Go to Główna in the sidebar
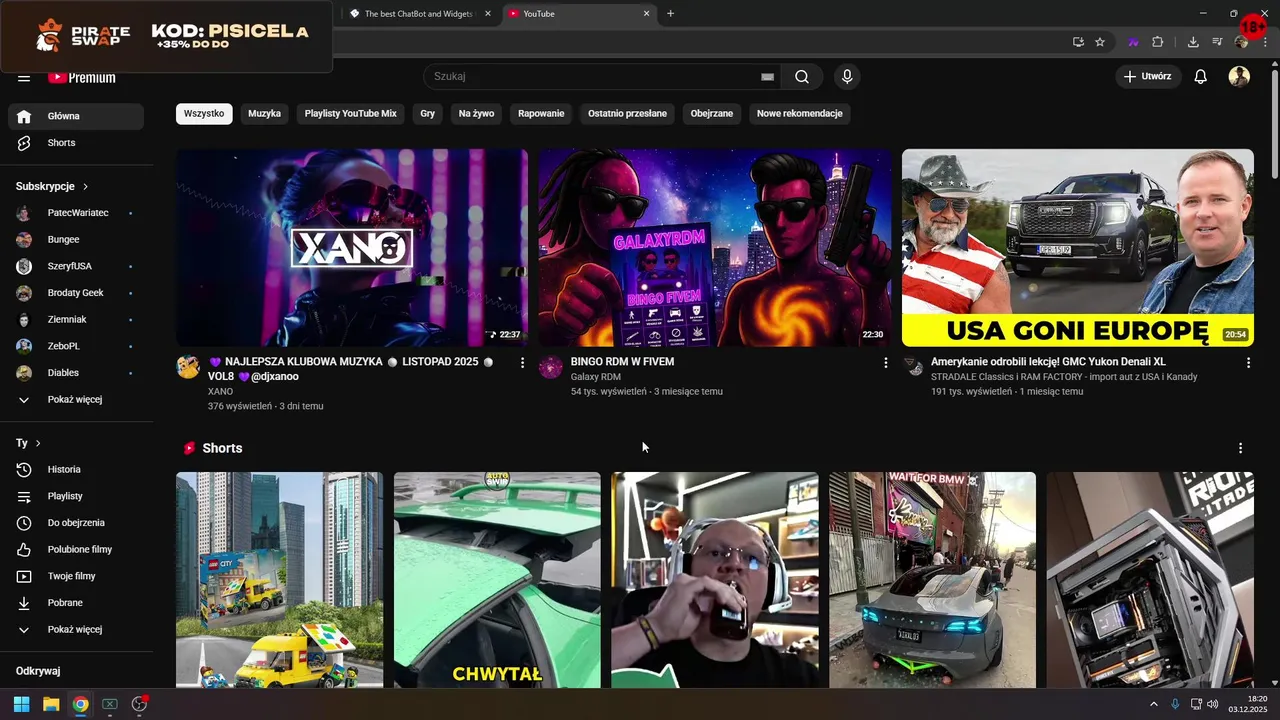Viewport: 1280px width, 720px height. click(x=76, y=116)
